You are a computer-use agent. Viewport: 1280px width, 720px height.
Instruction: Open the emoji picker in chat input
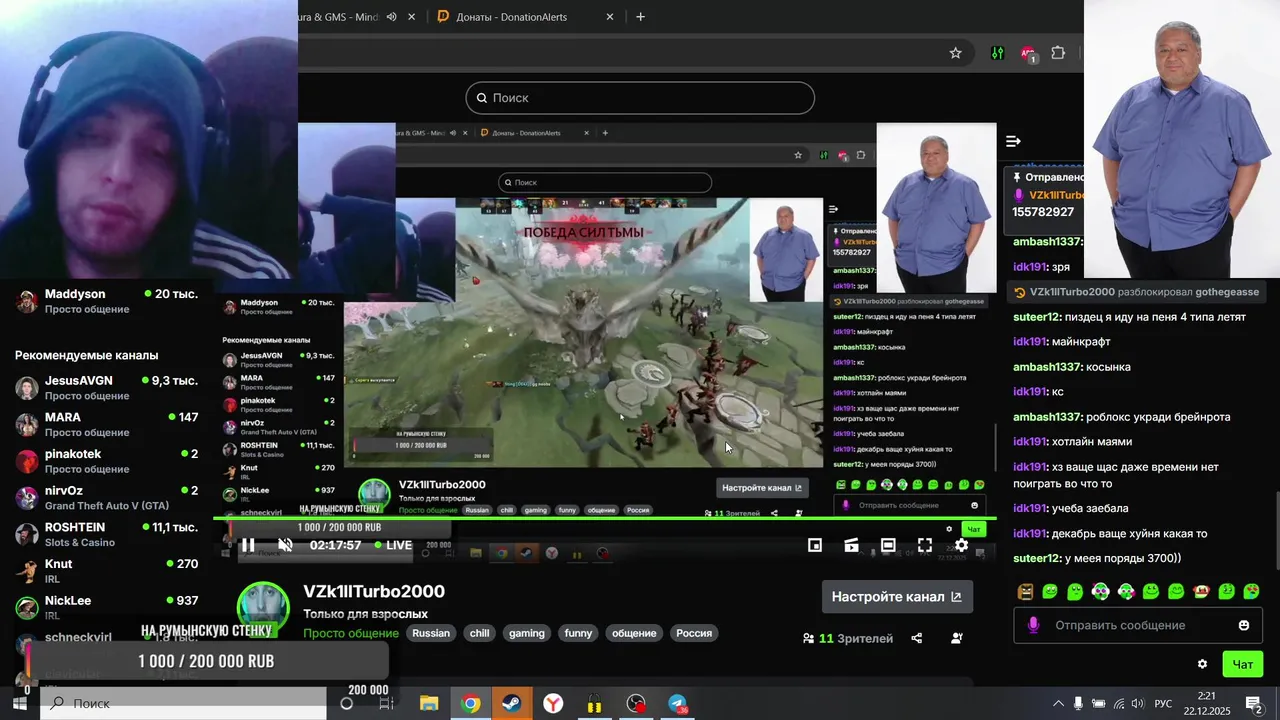(x=1244, y=625)
